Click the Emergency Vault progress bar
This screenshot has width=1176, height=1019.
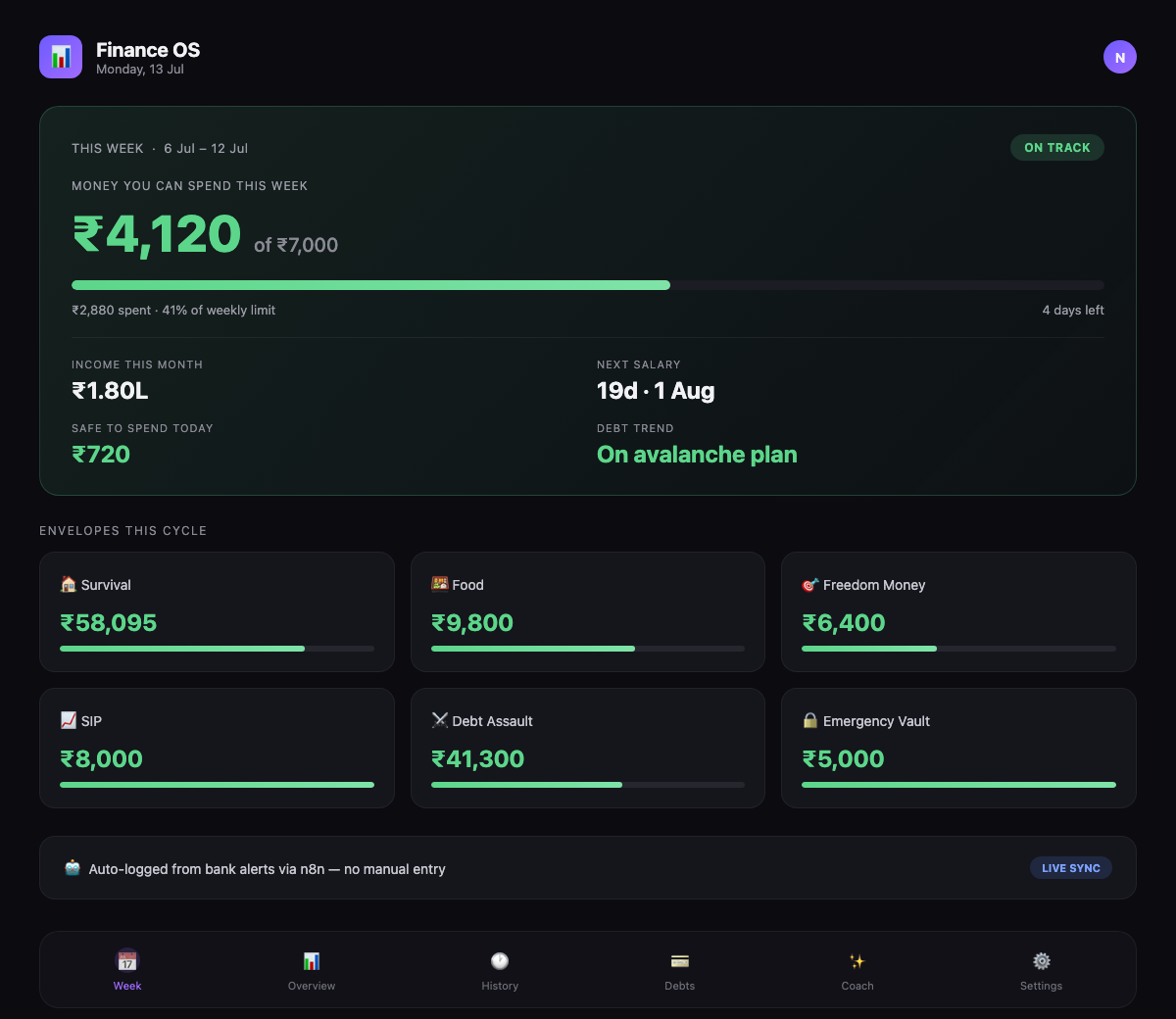[958, 785]
